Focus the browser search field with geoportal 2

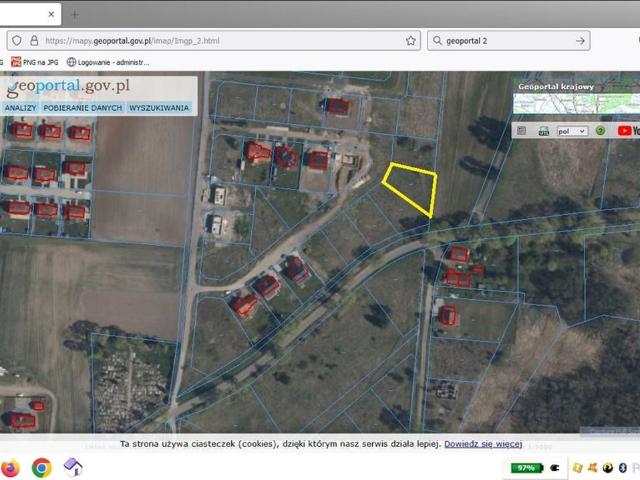click(500, 41)
